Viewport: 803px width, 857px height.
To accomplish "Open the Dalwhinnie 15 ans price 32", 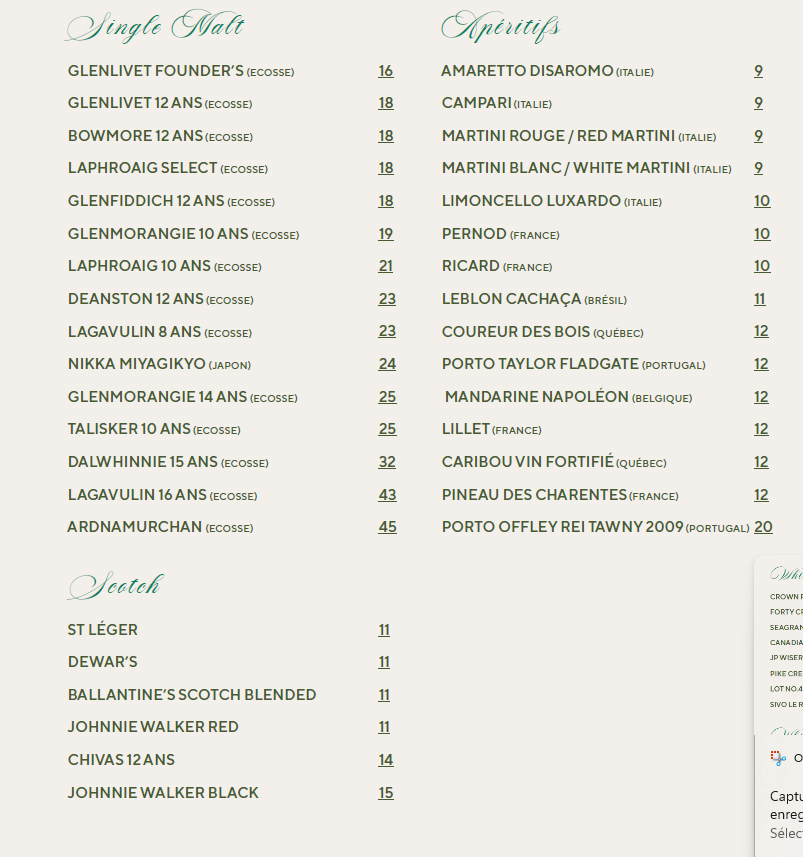I will pyautogui.click(x=387, y=462).
